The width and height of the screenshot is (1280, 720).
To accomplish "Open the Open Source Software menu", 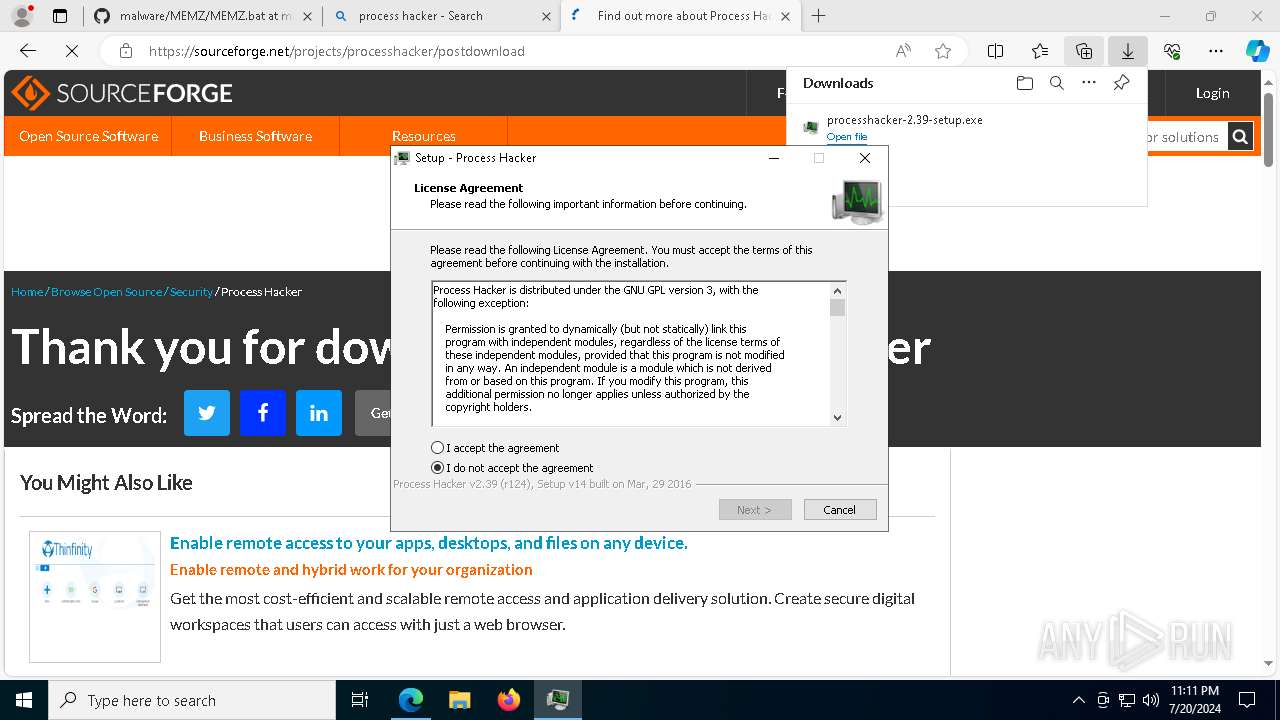I will 88,136.
